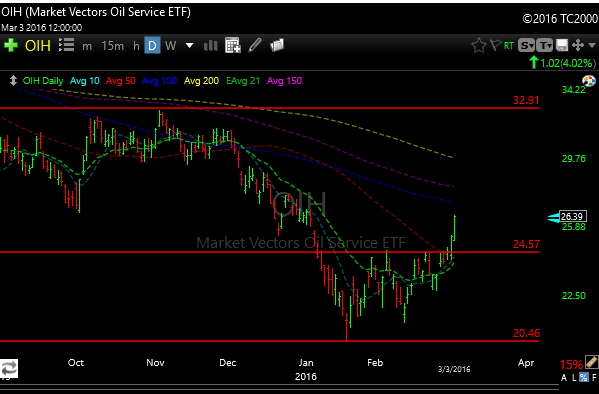Click the 1.02(4.02%) net change text
The image size is (599, 394).
[x=568, y=63]
